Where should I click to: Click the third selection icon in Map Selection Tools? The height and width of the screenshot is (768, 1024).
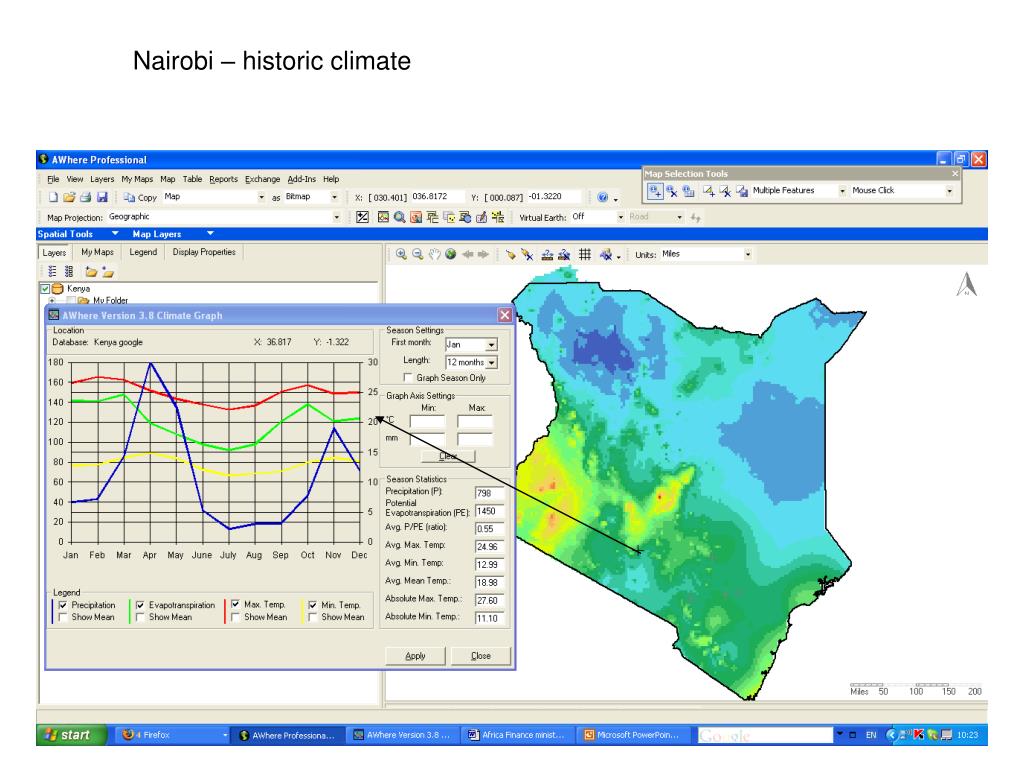tap(688, 191)
